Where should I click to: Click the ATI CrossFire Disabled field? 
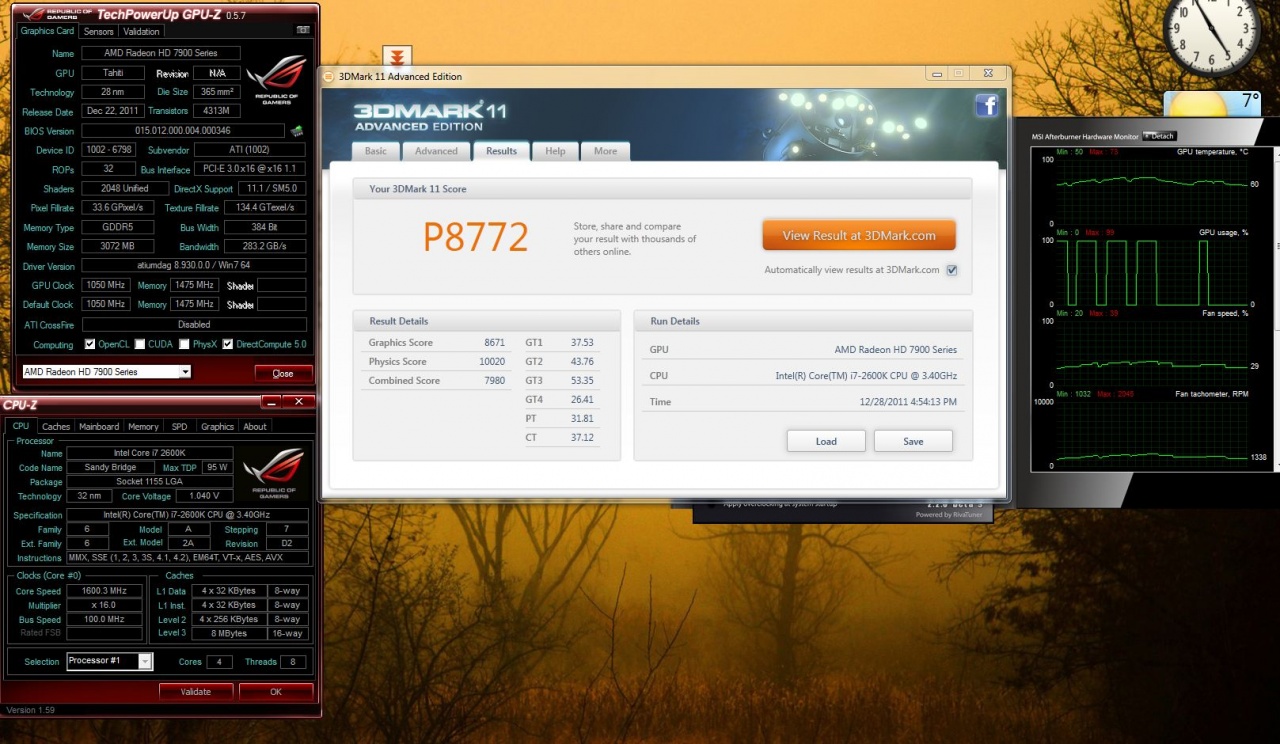click(x=194, y=324)
